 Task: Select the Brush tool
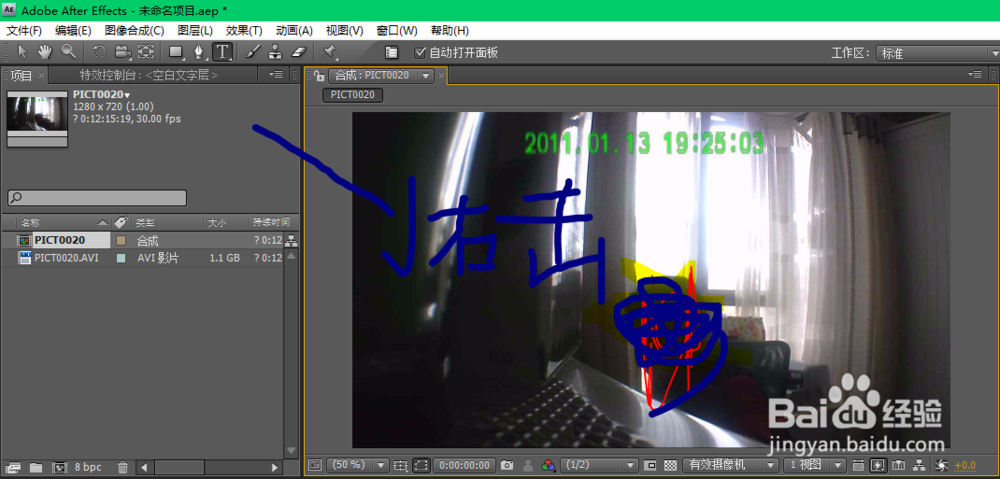[x=253, y=52]
